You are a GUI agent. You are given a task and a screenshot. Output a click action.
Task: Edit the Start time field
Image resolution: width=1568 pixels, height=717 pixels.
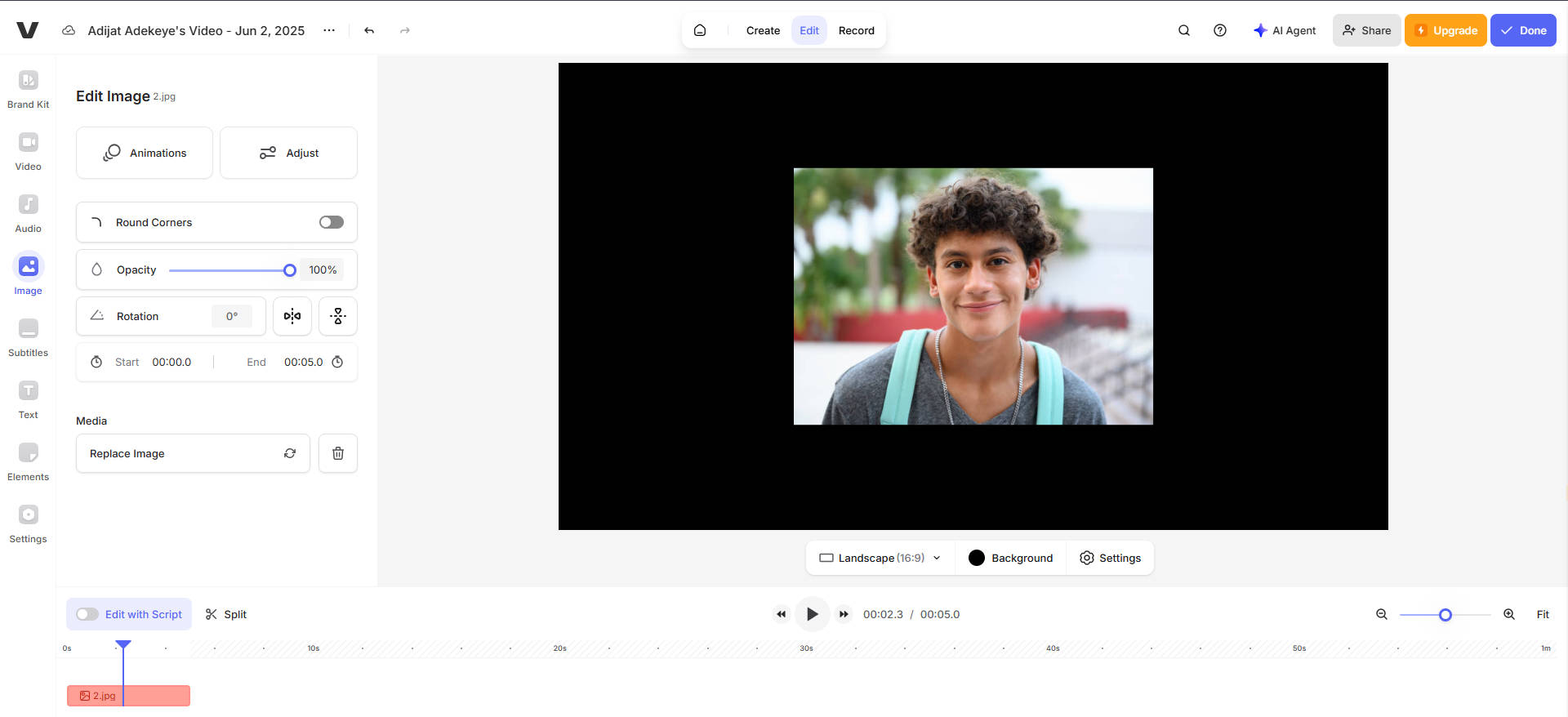pos(171,362)
